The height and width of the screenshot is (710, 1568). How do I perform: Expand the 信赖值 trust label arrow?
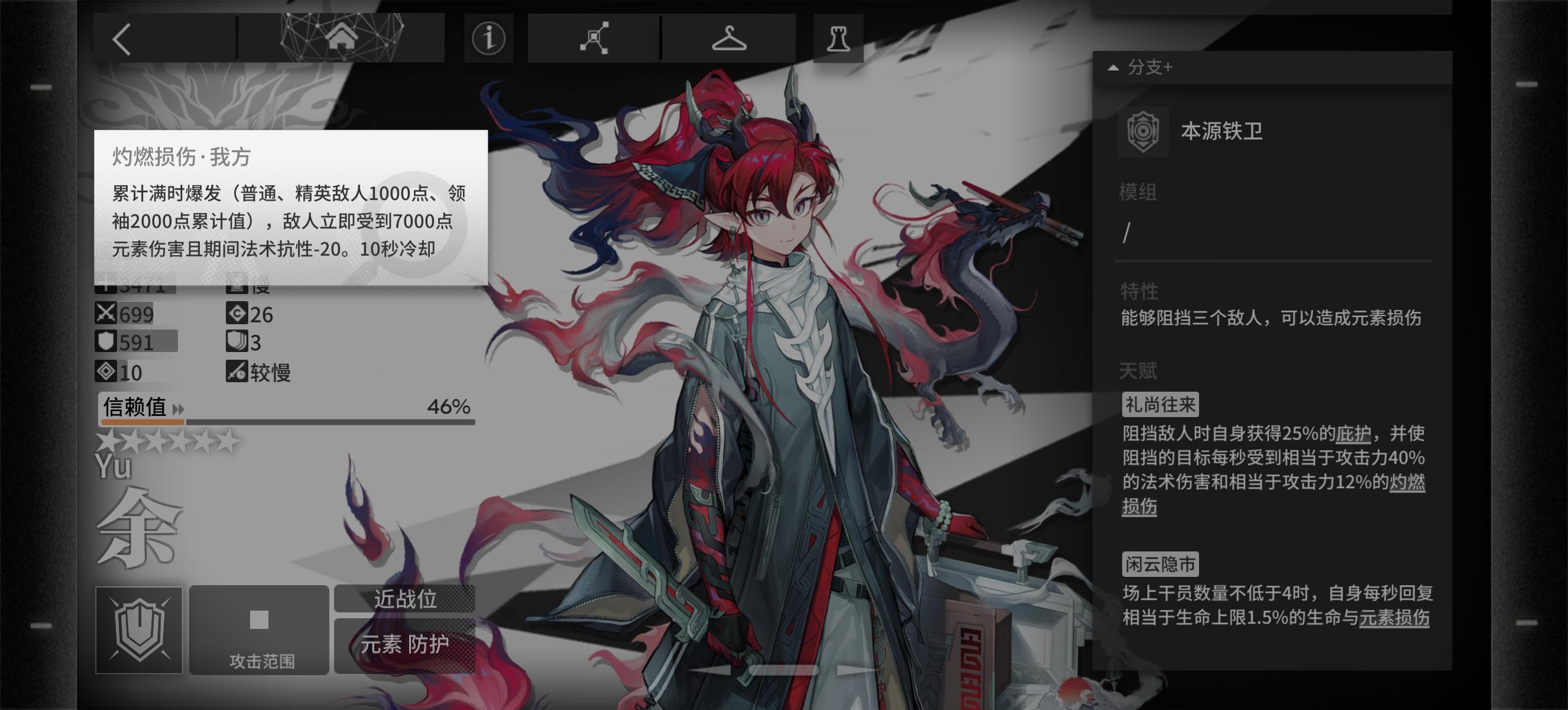point(179,409)
